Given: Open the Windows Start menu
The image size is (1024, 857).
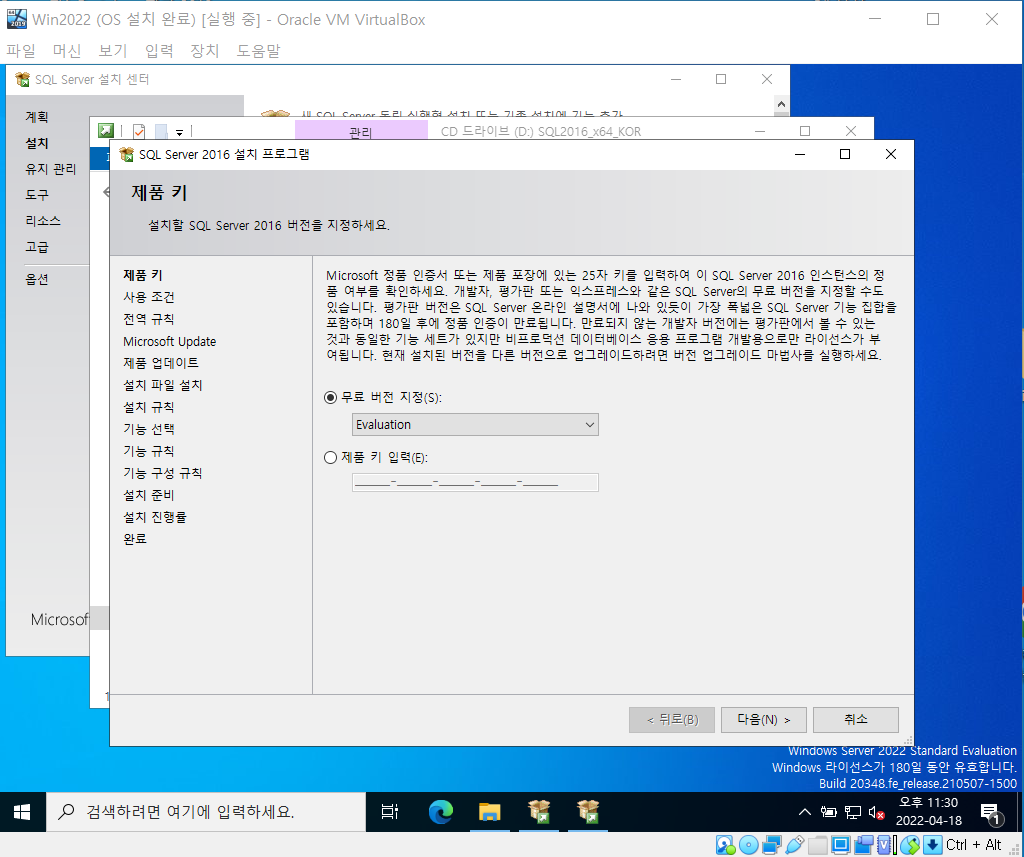Looking at the screenshot, I should click(22, 812).
